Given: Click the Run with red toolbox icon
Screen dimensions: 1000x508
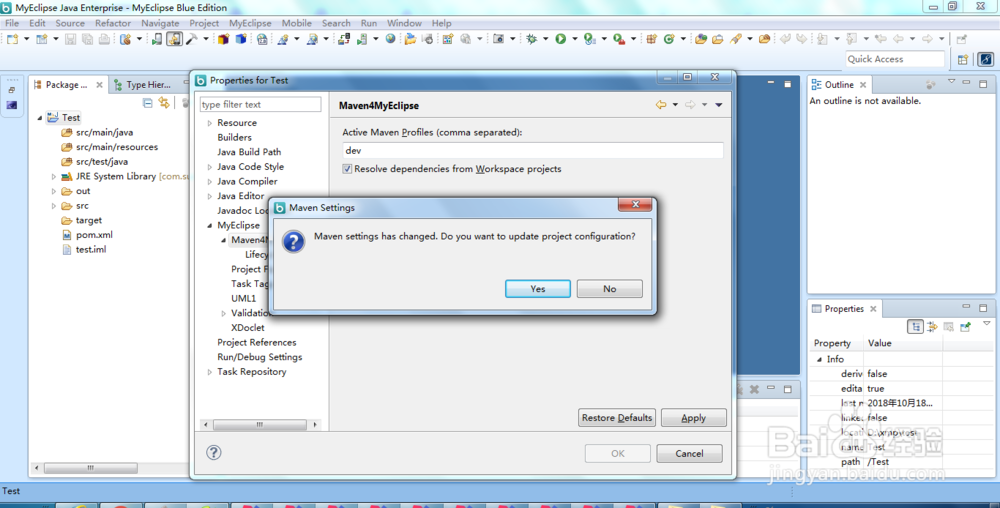Looking at the screenshot, I should (x=619, y=39).
